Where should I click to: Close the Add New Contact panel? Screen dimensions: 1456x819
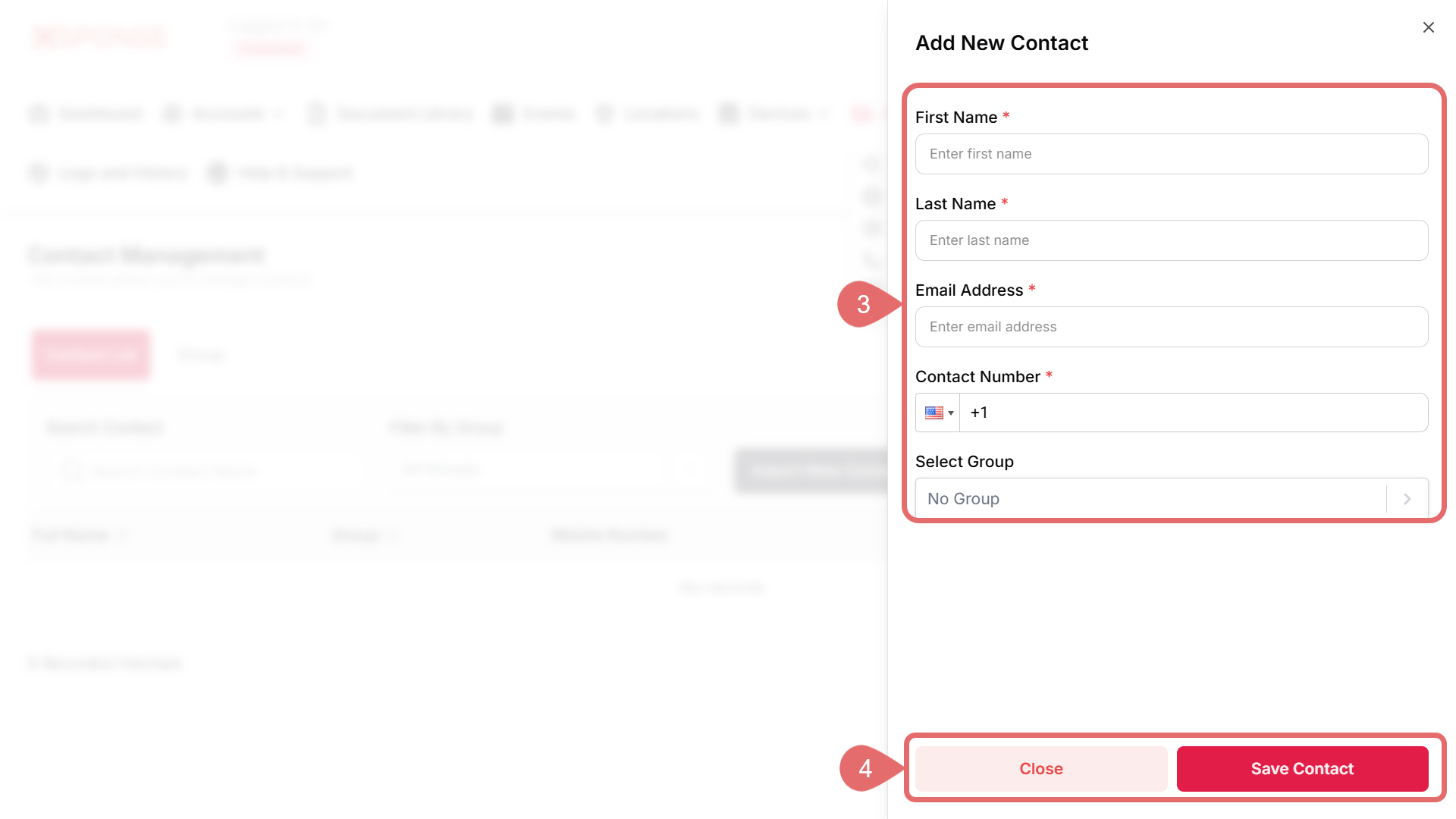1428,27
